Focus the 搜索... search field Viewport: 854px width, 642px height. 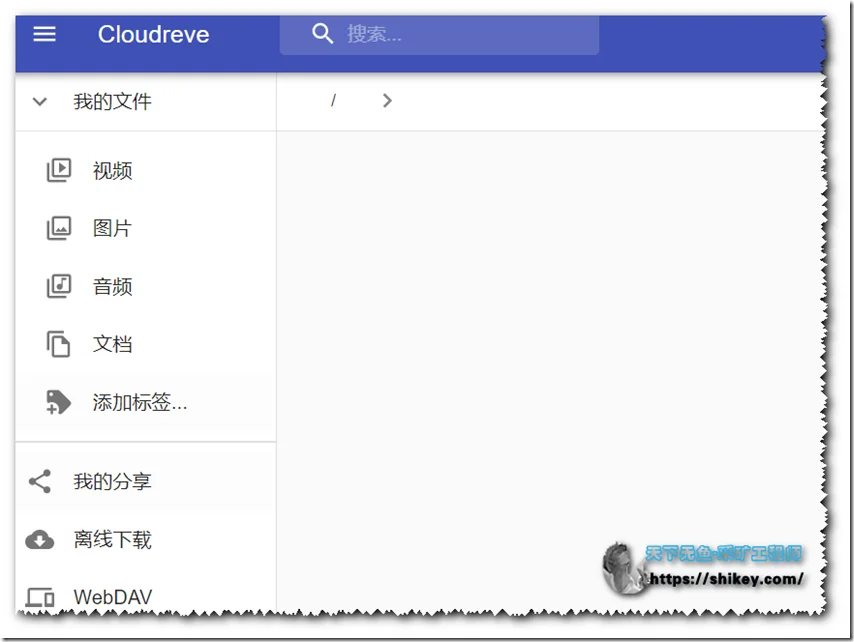click(x=439, y=34)
